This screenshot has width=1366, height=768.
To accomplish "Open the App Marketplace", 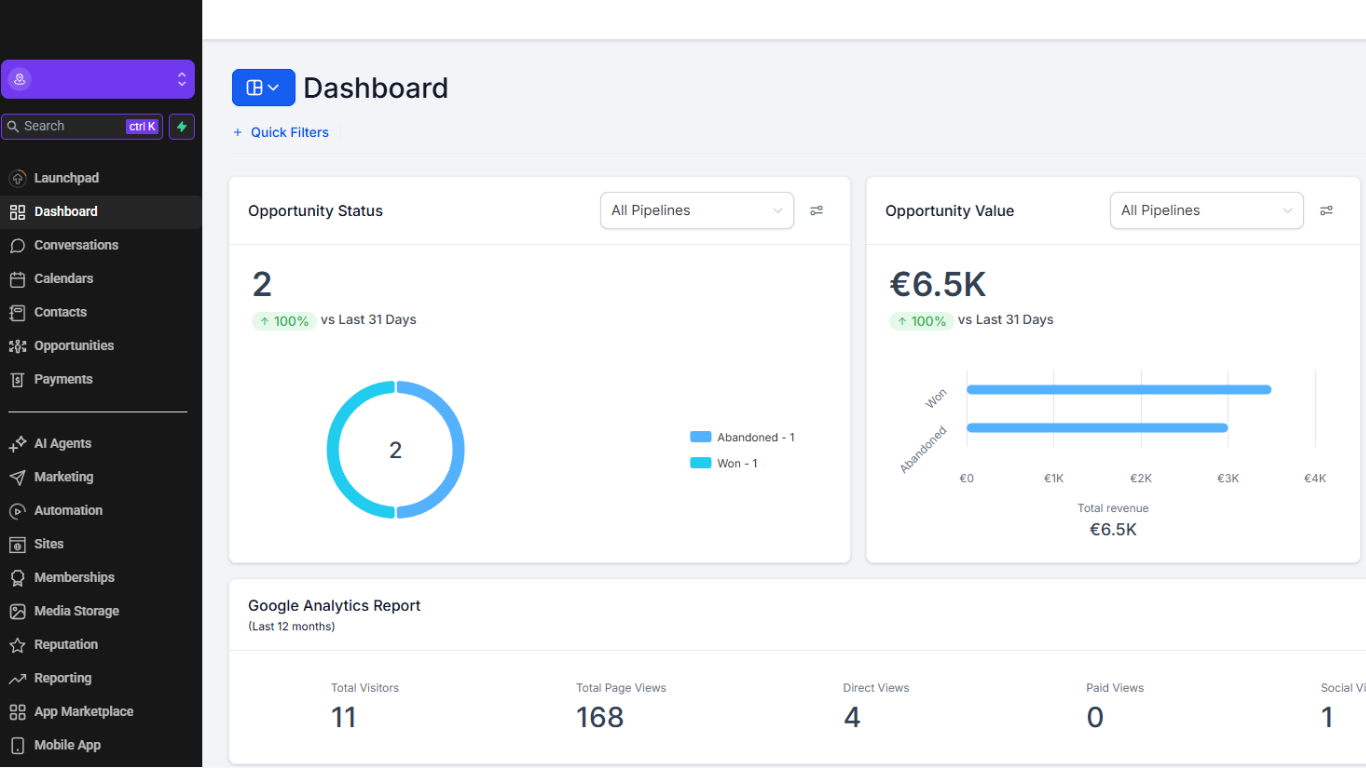I will click(80, 711).
